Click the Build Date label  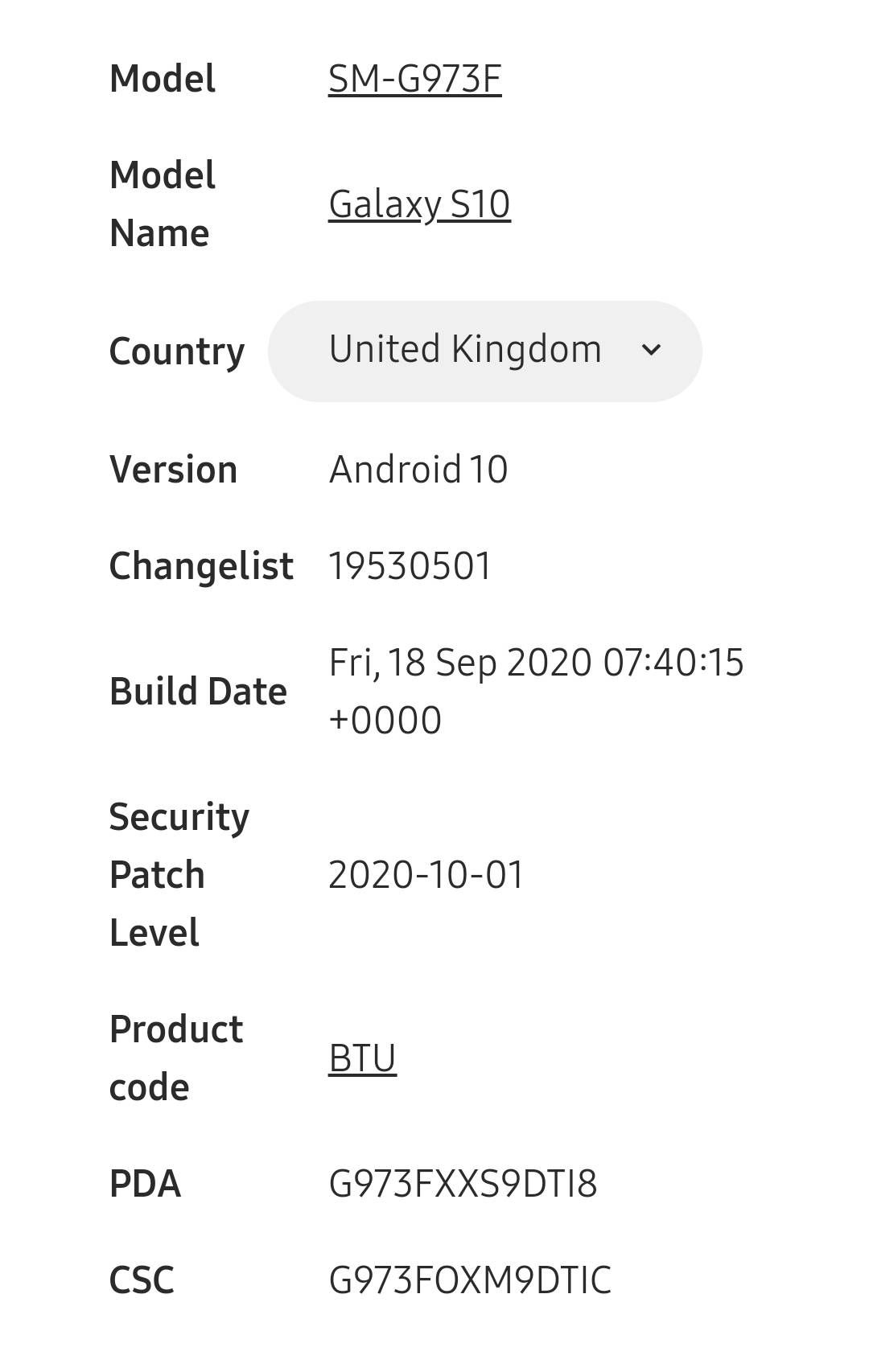(x=198, y=692)
